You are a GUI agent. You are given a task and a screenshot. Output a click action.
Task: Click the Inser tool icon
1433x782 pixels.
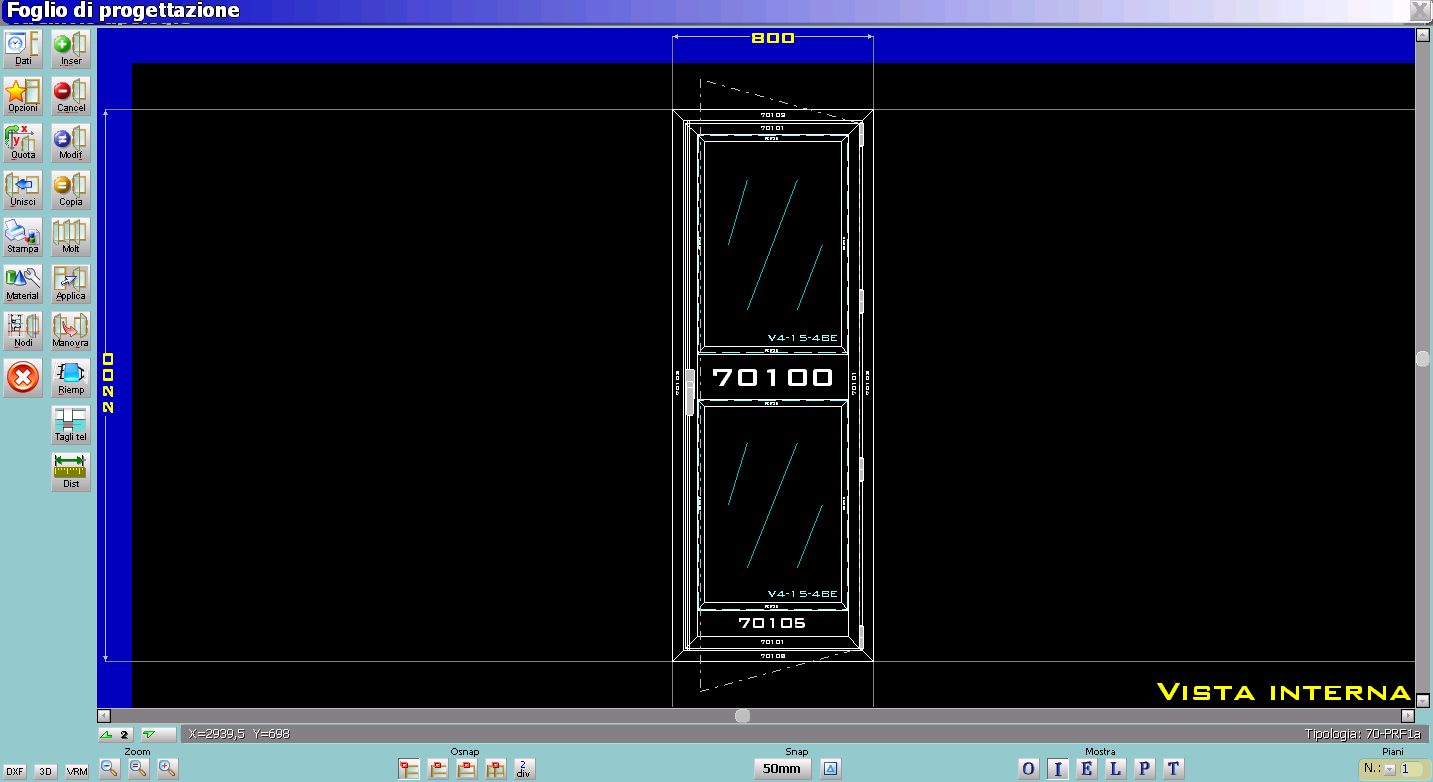[71, 48]
